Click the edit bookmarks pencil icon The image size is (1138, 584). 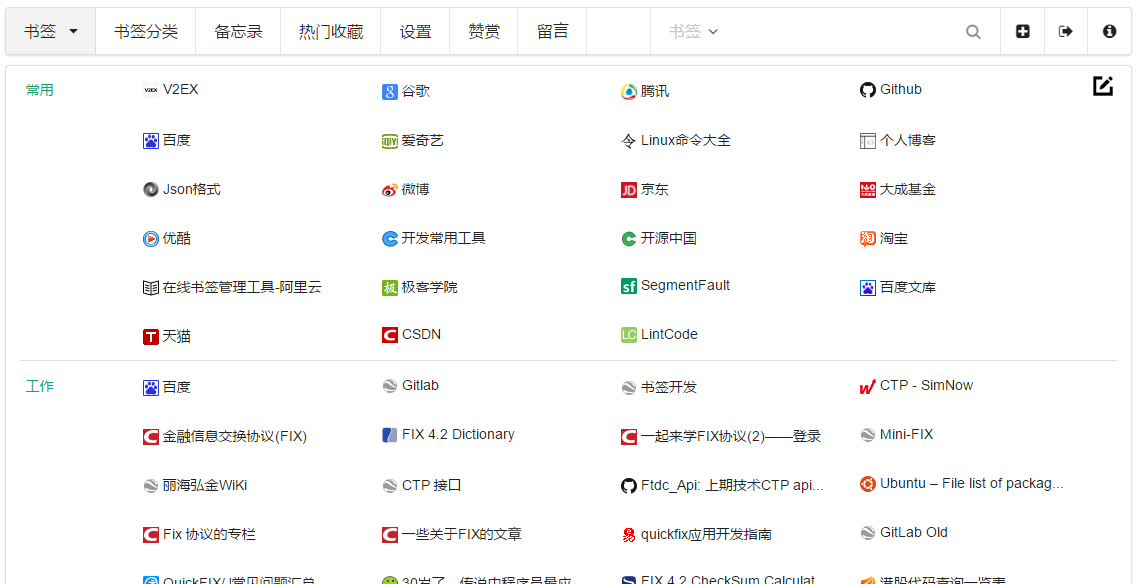pyautogui.click(x=1102, y=87)
